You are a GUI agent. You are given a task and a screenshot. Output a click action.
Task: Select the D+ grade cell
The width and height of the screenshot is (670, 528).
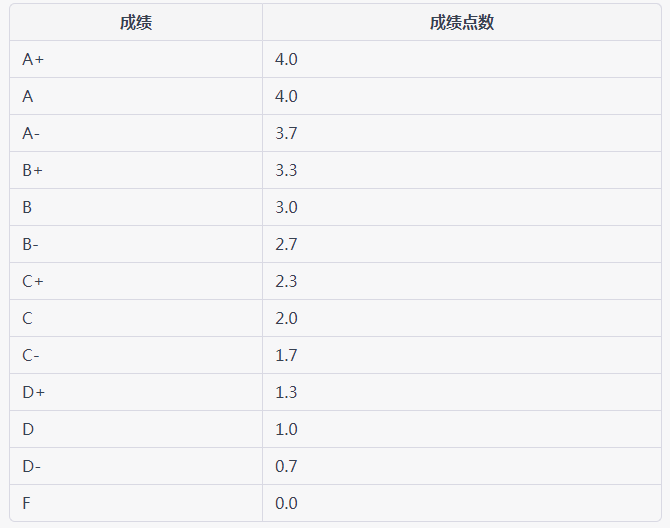[x=136, y=392]
